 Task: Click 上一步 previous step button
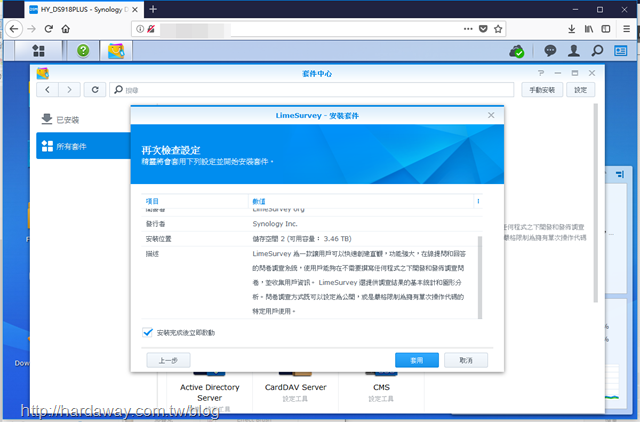[168, 360]
